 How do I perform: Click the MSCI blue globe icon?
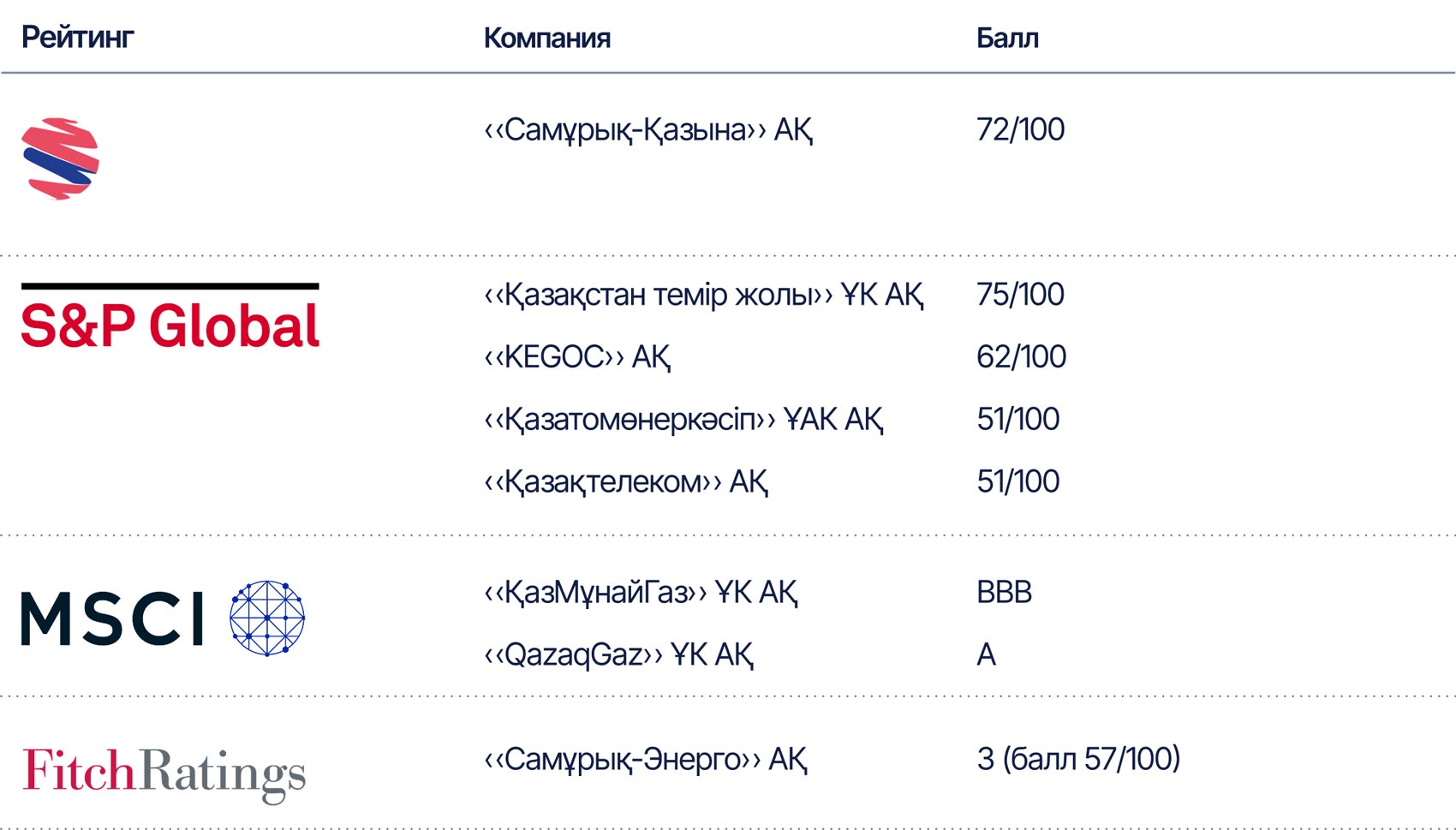tap(267, 618)
